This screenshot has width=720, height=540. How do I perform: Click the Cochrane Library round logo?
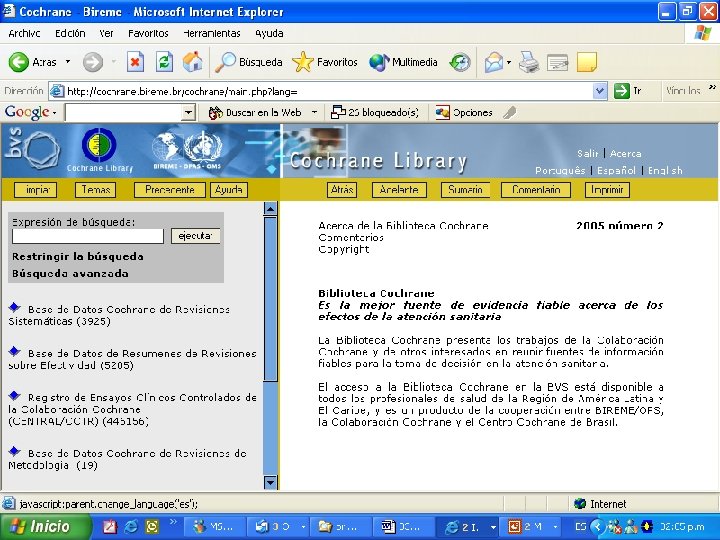click(99, 145)
